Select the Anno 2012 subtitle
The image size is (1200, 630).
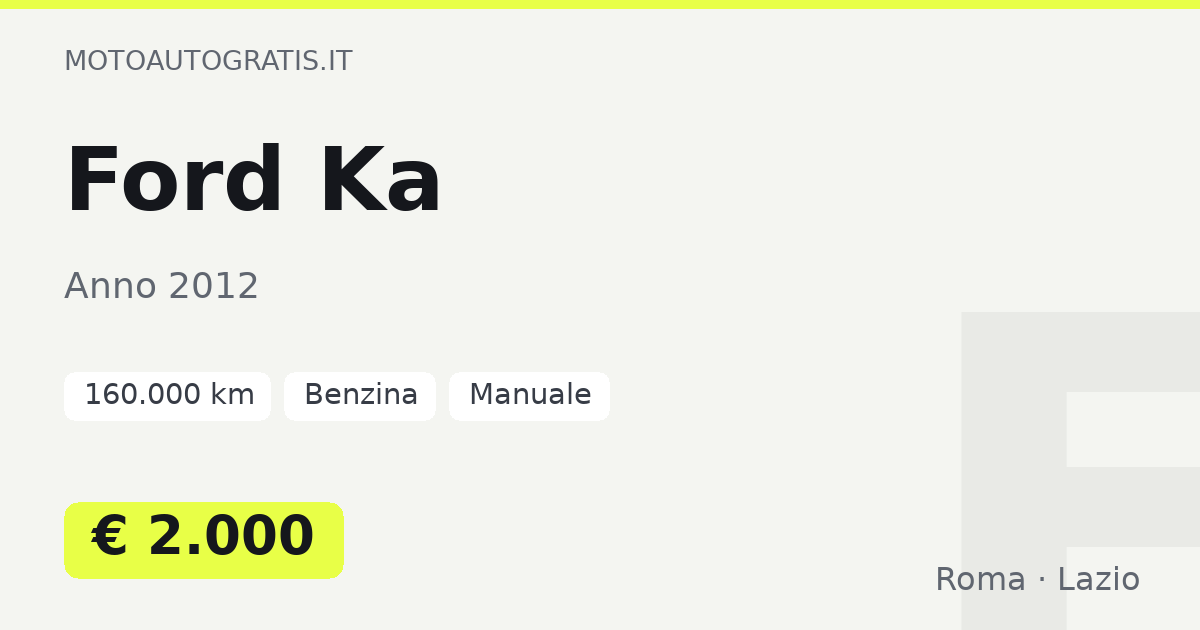coord(161,287)
